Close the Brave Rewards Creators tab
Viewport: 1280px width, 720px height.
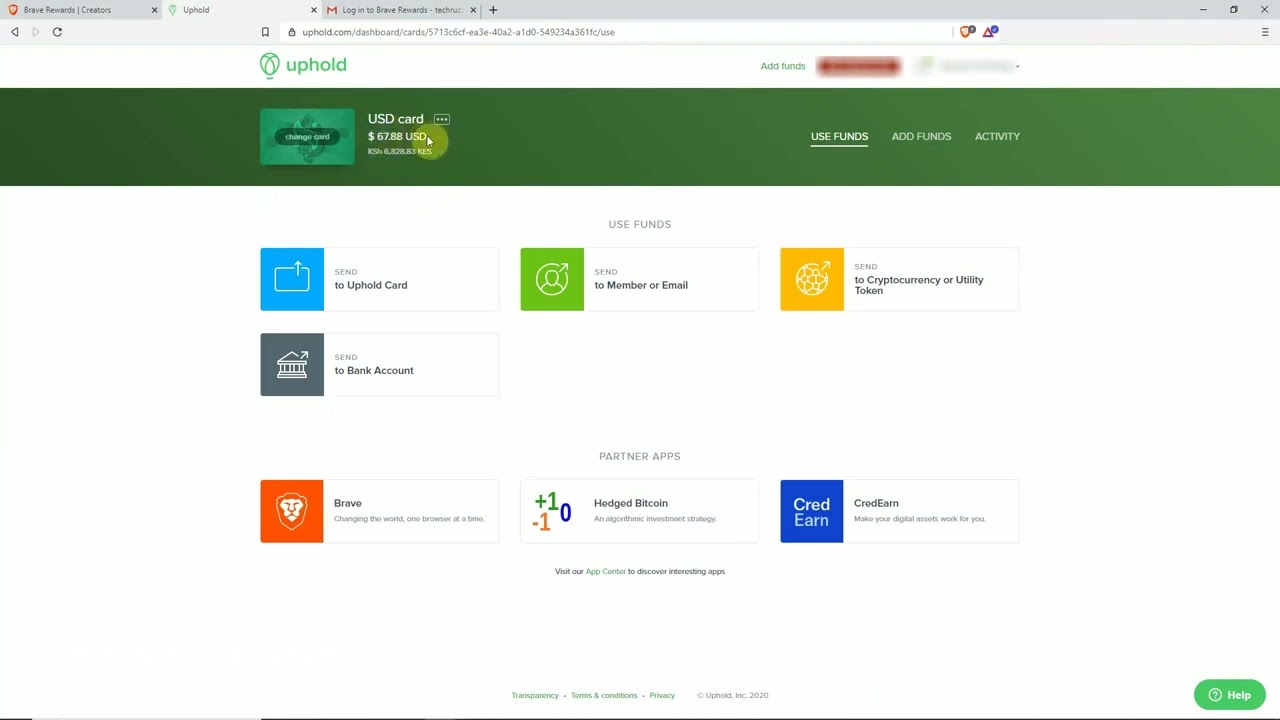pos(154,10)
